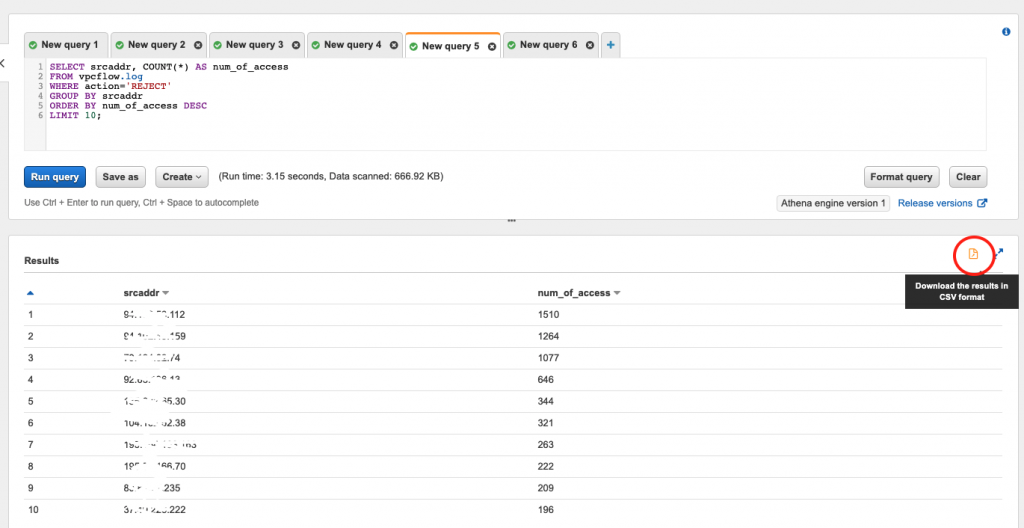Clear the query editor
1024x528 pixels.
(x=968, y=177)
